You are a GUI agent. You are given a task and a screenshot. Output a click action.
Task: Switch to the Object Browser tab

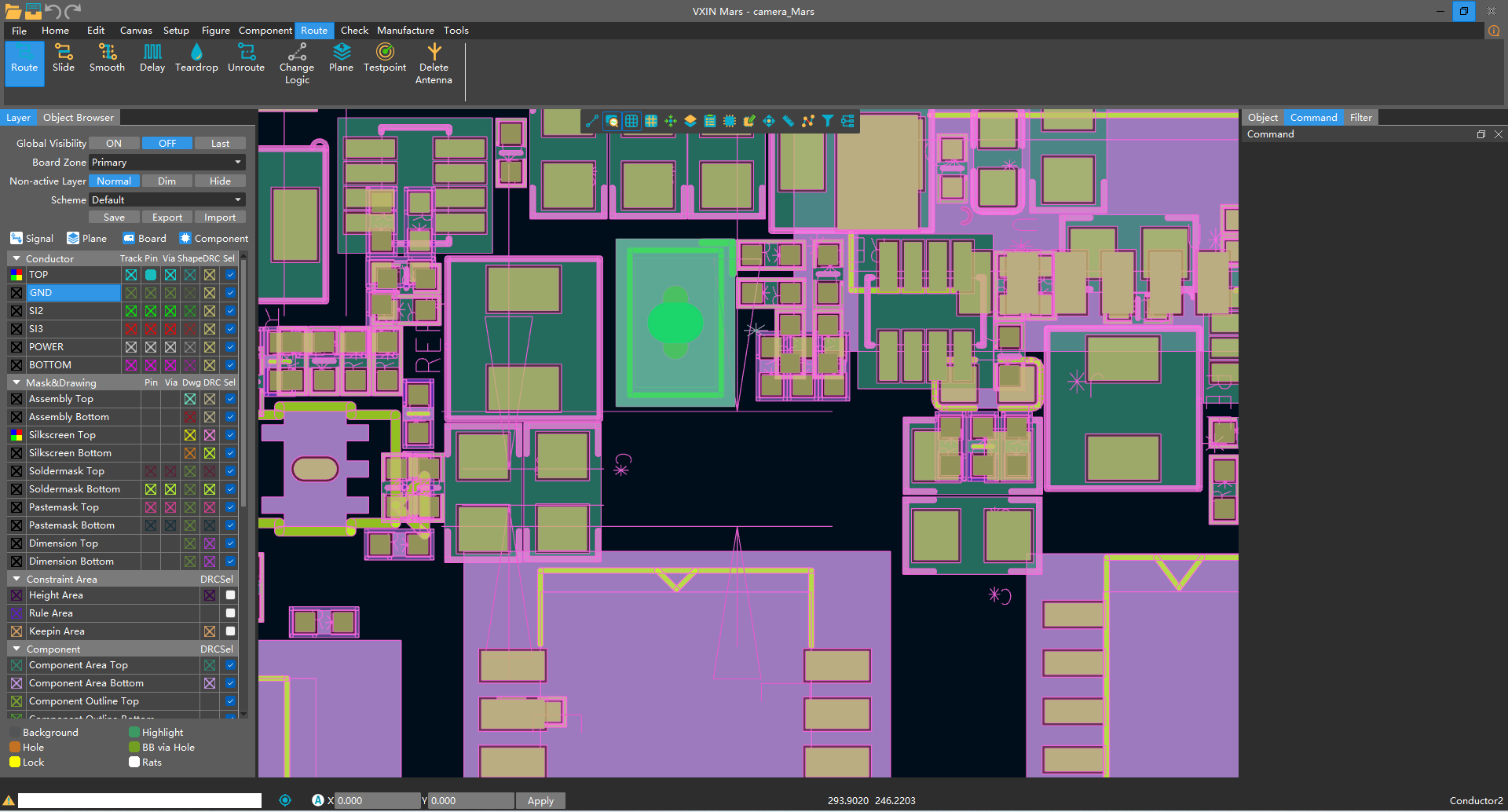click(78, 118)
